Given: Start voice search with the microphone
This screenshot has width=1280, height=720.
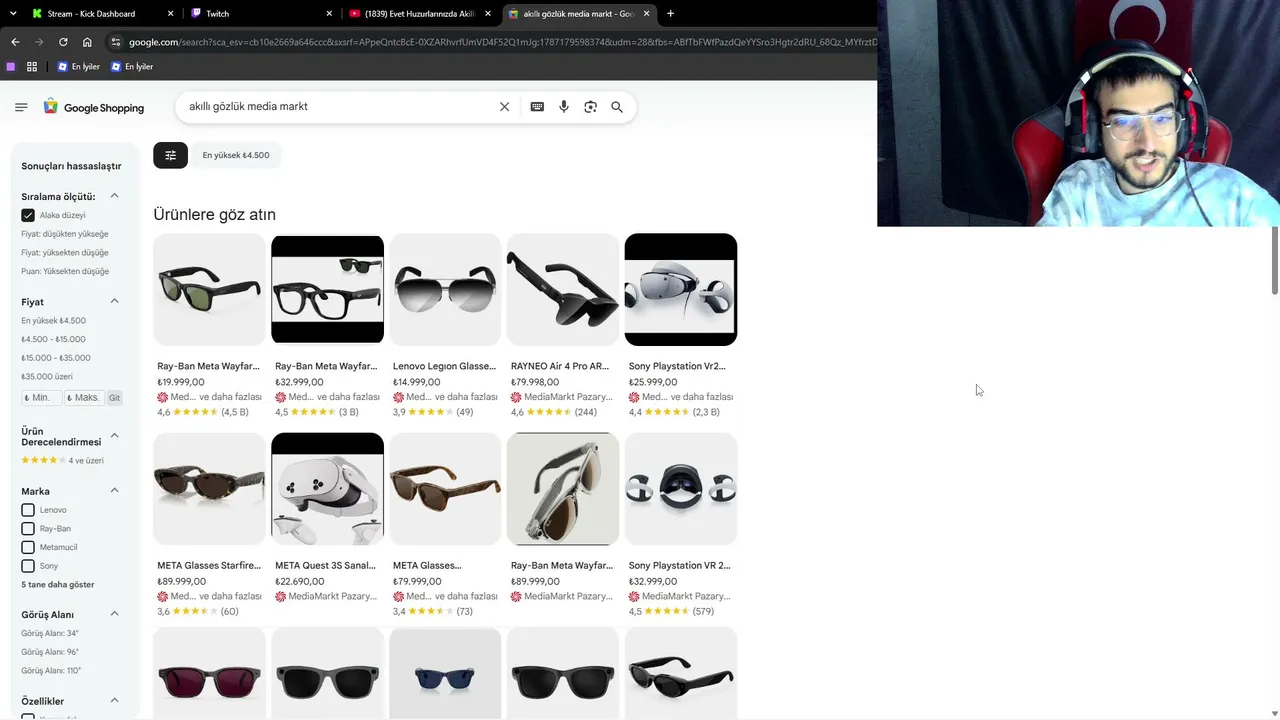Looking at the screenshot, I should 564,107.
